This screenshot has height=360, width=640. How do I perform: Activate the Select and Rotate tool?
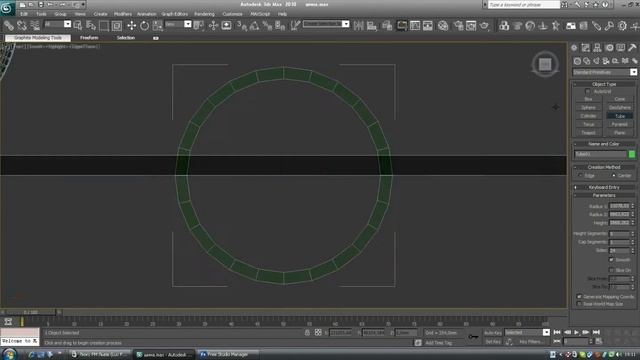click(144, 26)
